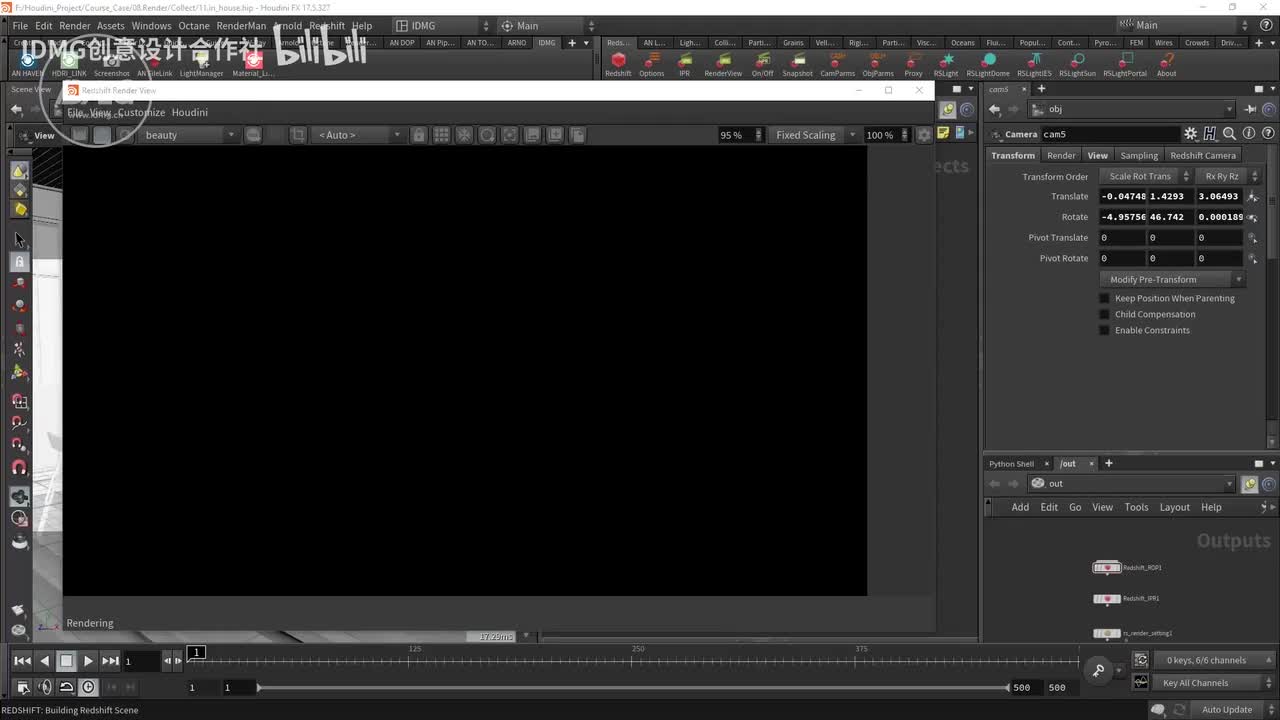Jump to first frame in playbar
Image resolution: width=1280 pixels, height=720 pixels.
tap(22, 661)
